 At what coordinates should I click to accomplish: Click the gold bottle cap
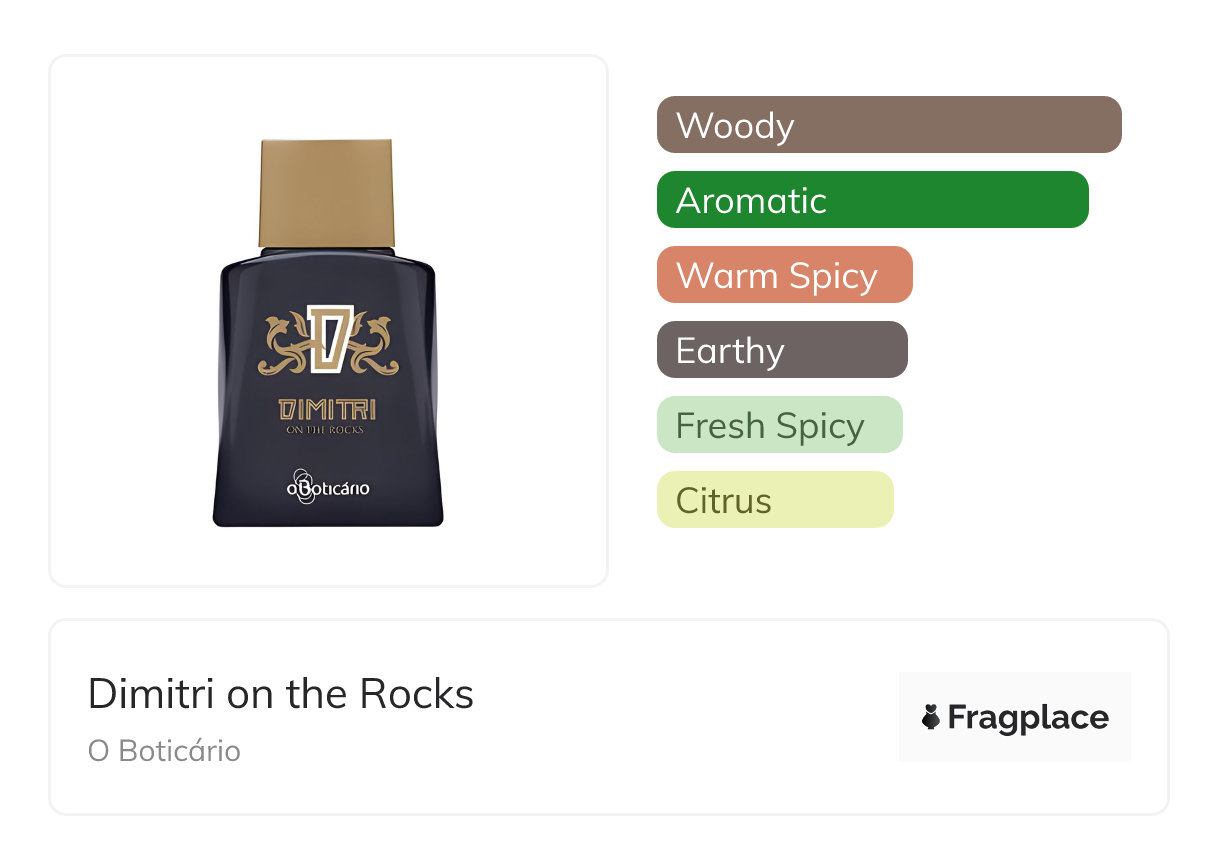coord(326,193)
